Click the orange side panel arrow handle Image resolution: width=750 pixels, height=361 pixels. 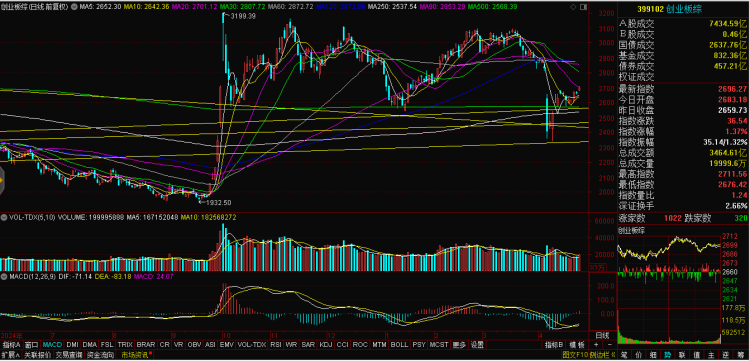[1, 181]
